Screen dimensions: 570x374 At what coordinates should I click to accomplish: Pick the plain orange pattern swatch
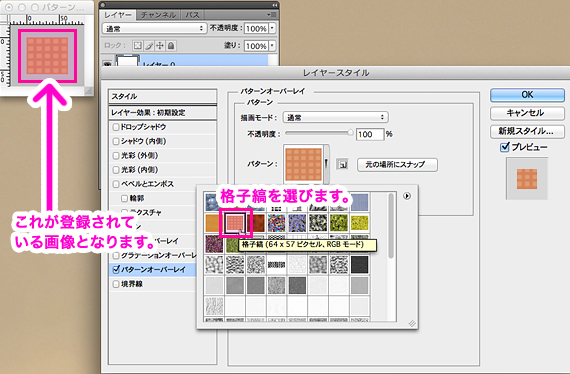[x=212, y=223]
